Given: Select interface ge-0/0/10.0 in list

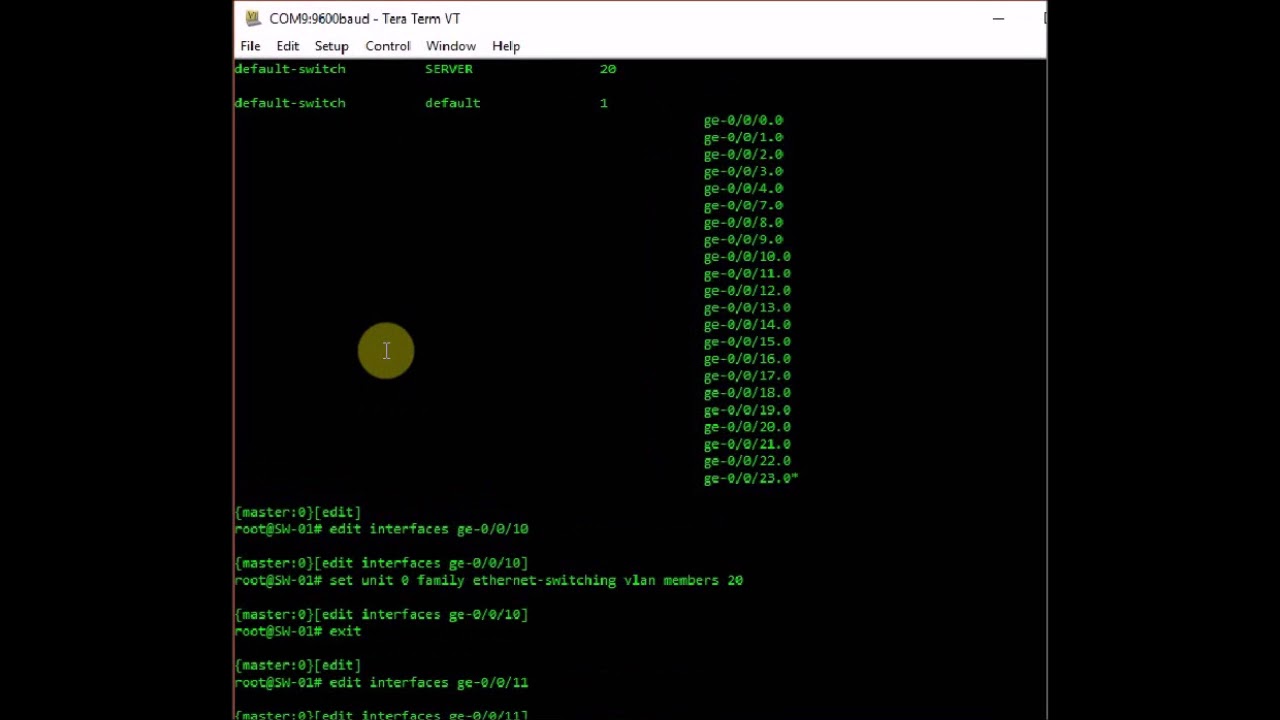Looking at the screenshot, I should coord(747,256).
